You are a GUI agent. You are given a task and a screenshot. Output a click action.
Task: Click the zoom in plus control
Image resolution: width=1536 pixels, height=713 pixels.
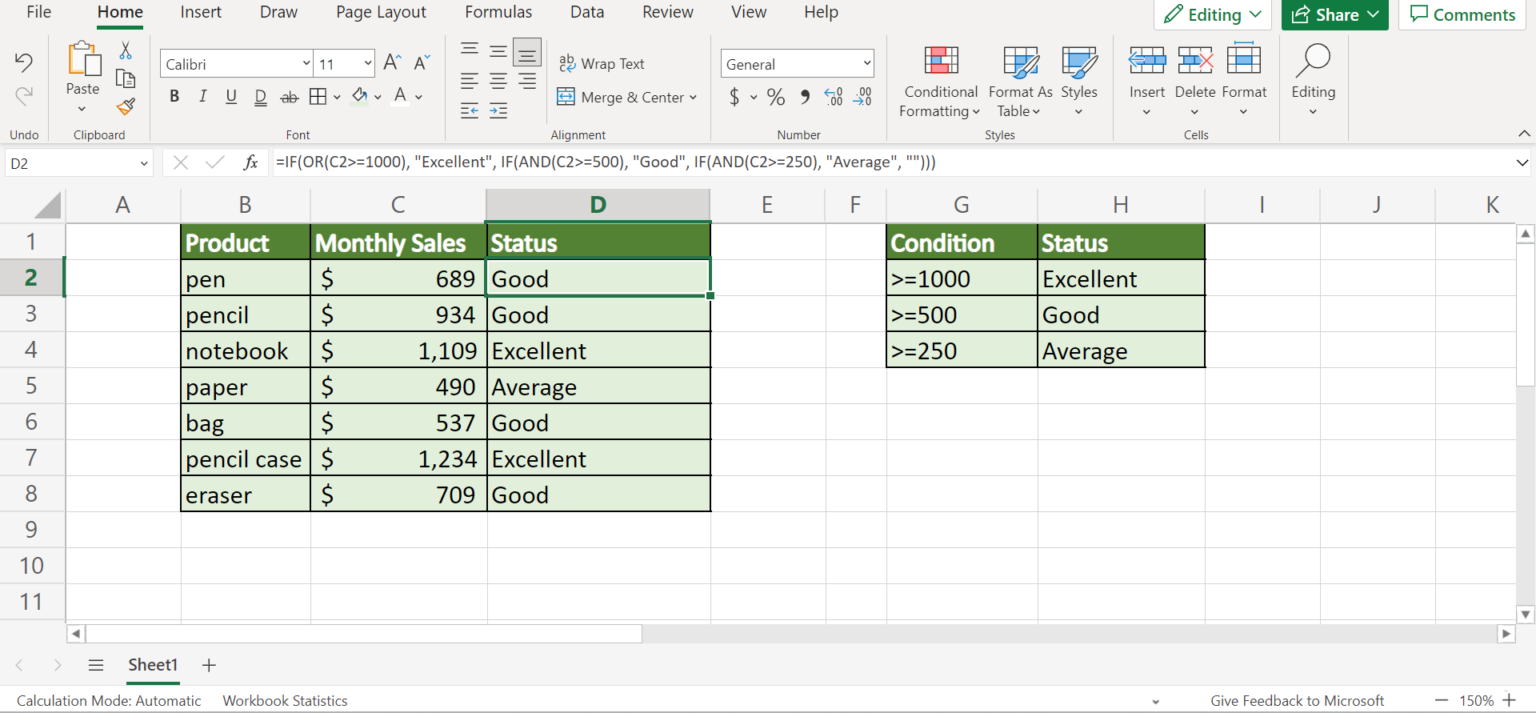coord(1509,700)
